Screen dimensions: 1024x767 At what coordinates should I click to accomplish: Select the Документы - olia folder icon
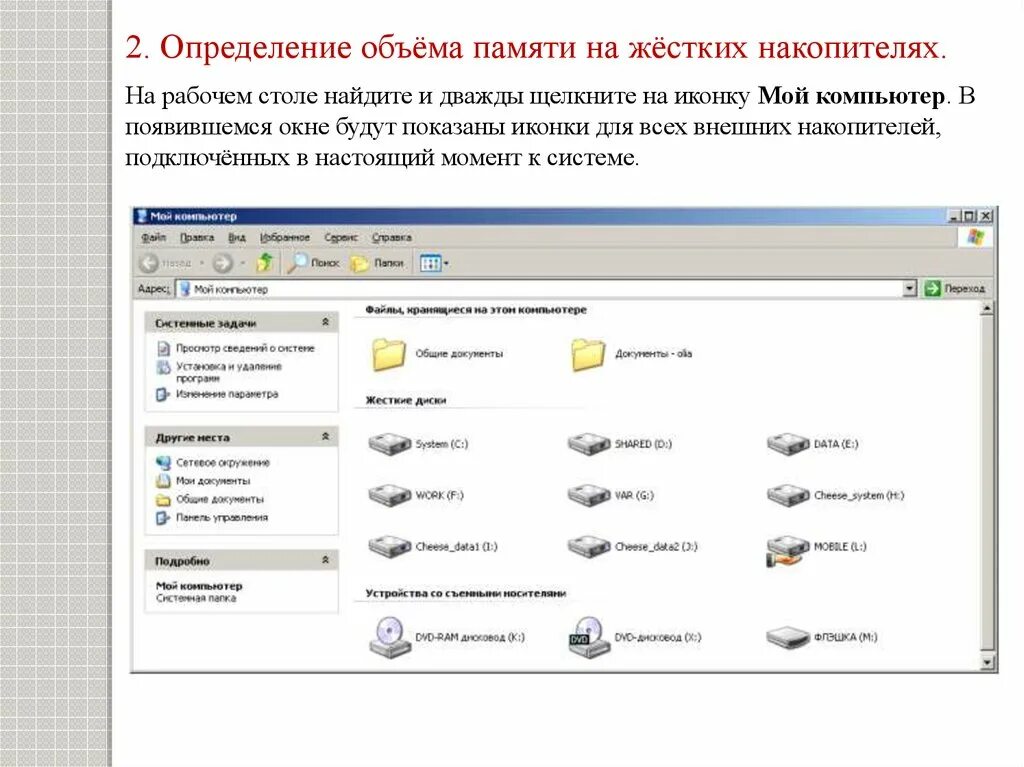pyautogui.click(x=588, y=354)
